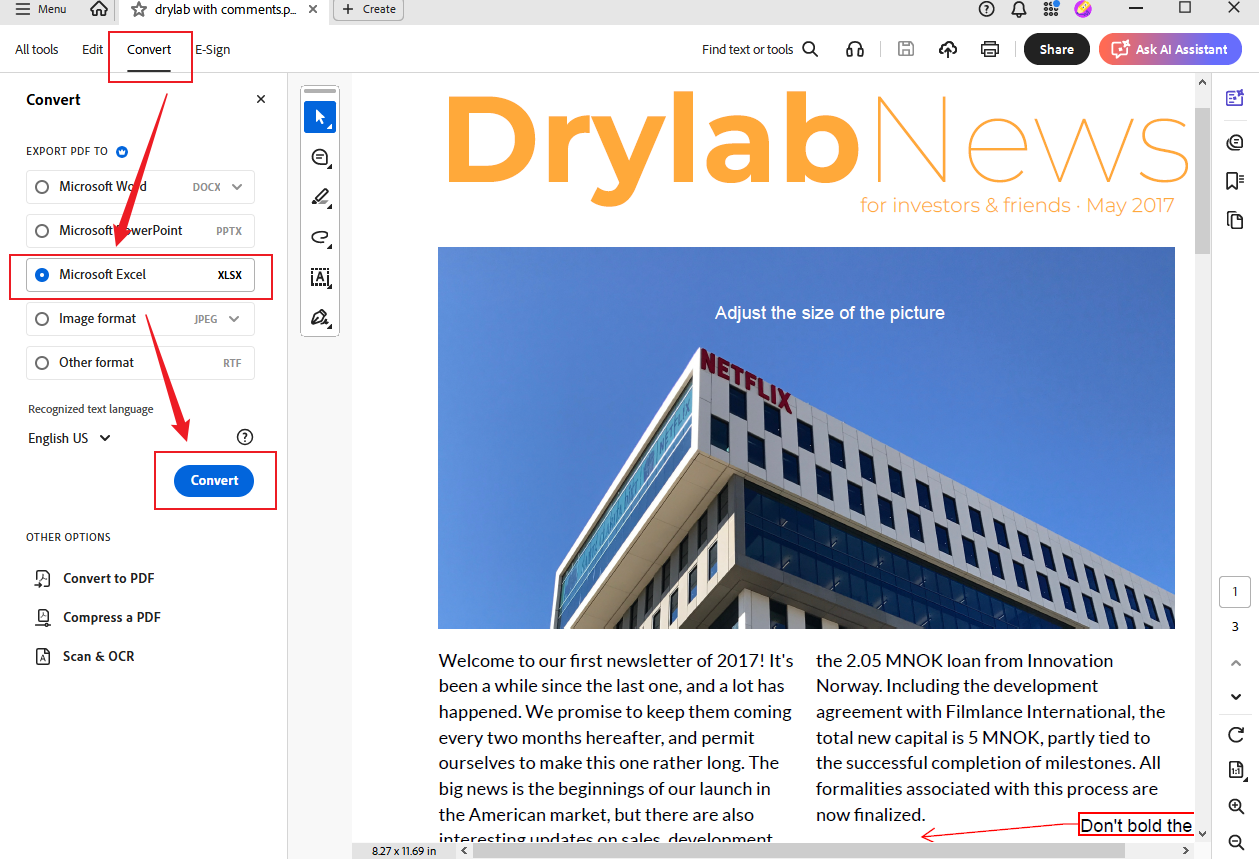
Task: Select Image format JPEG export
Action: [x=41, y=318]
